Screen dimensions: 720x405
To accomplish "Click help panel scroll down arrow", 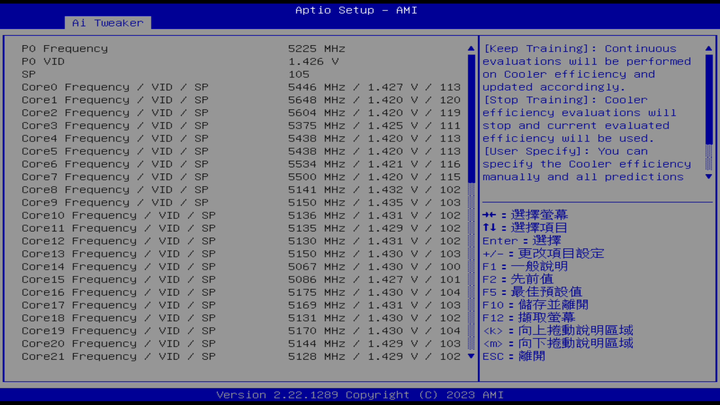I will [709, 176].
